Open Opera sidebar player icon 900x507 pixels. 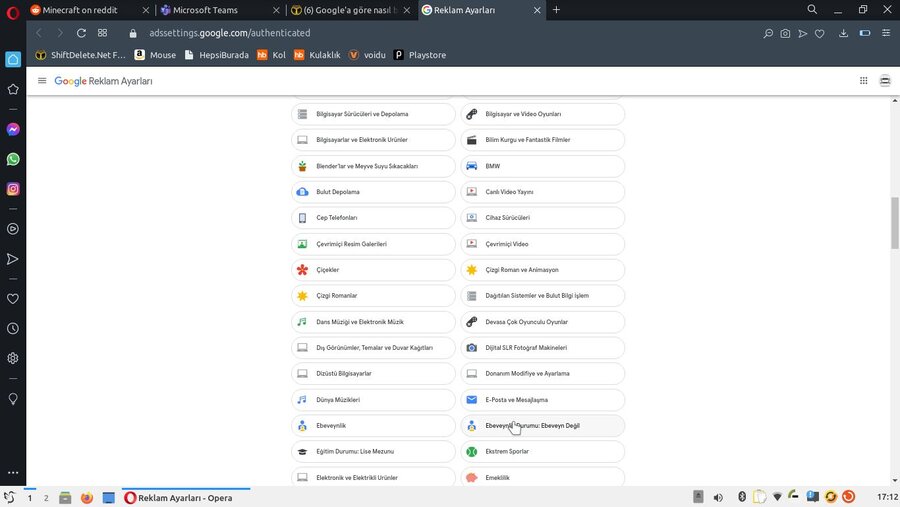point(13,229)
